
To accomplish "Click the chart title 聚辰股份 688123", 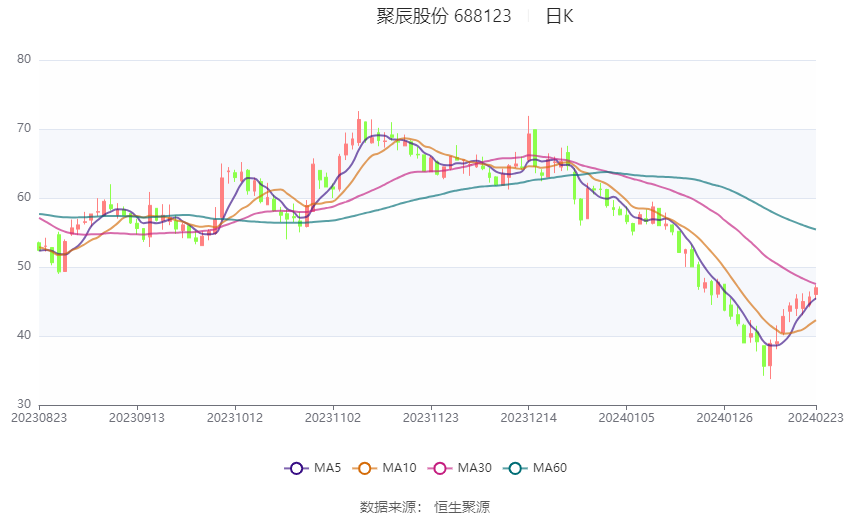I will point(443,16).
